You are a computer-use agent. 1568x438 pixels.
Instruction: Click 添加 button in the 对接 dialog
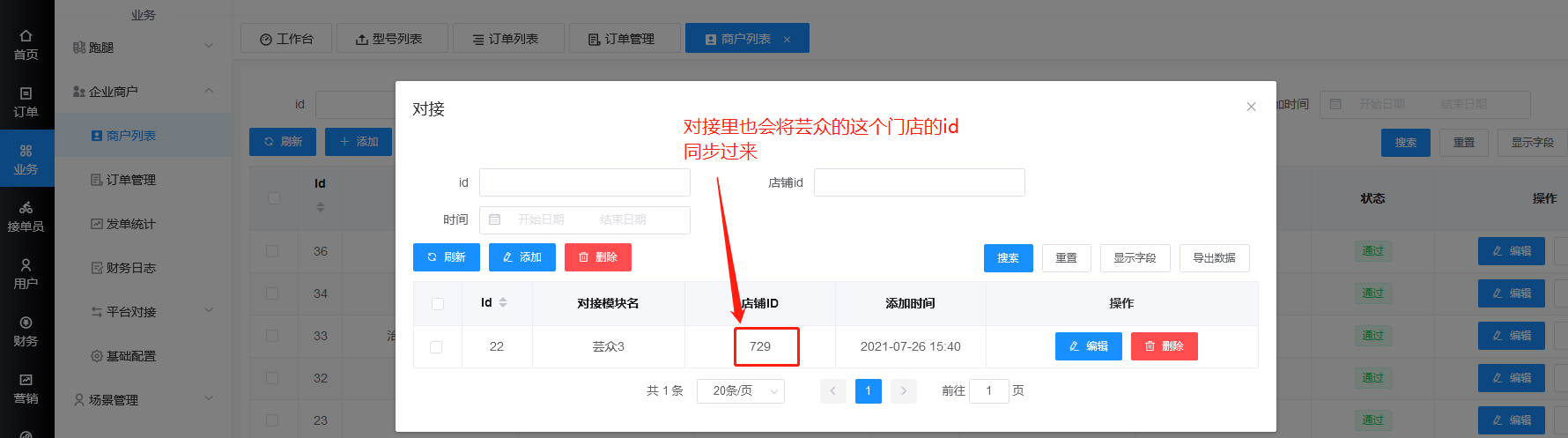coord(522,257)
